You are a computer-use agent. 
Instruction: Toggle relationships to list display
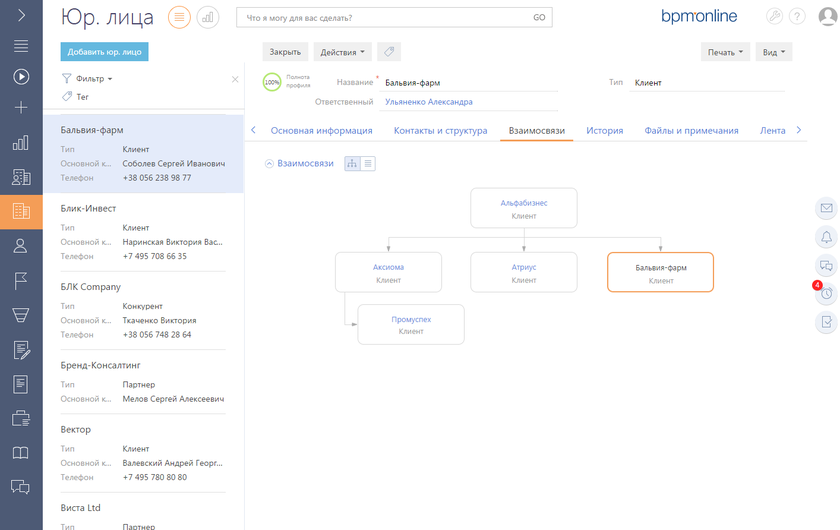tap(368, 163)
